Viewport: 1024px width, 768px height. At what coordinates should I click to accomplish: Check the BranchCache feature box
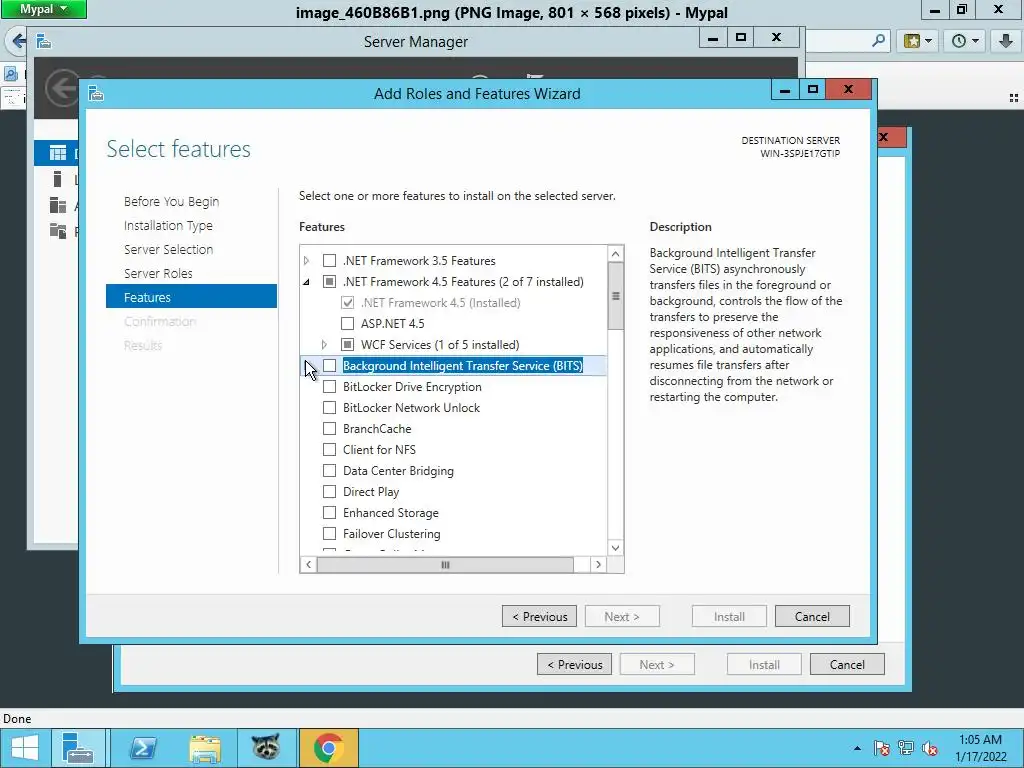pos(330,428)
